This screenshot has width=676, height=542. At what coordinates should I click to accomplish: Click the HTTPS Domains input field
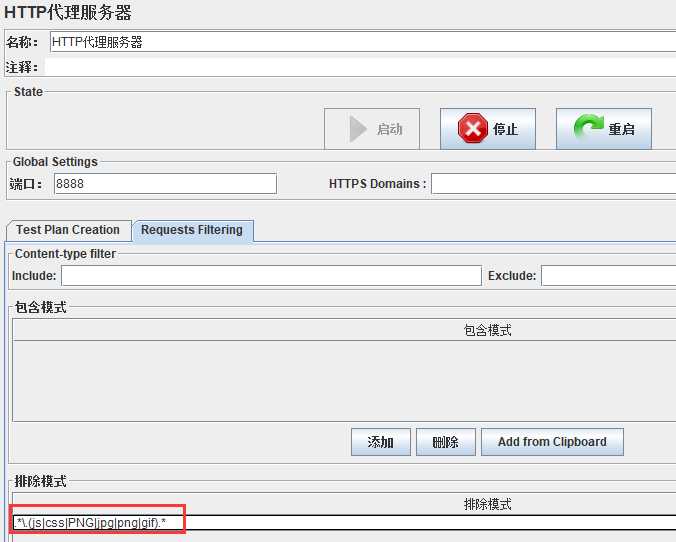pos(554,184)
